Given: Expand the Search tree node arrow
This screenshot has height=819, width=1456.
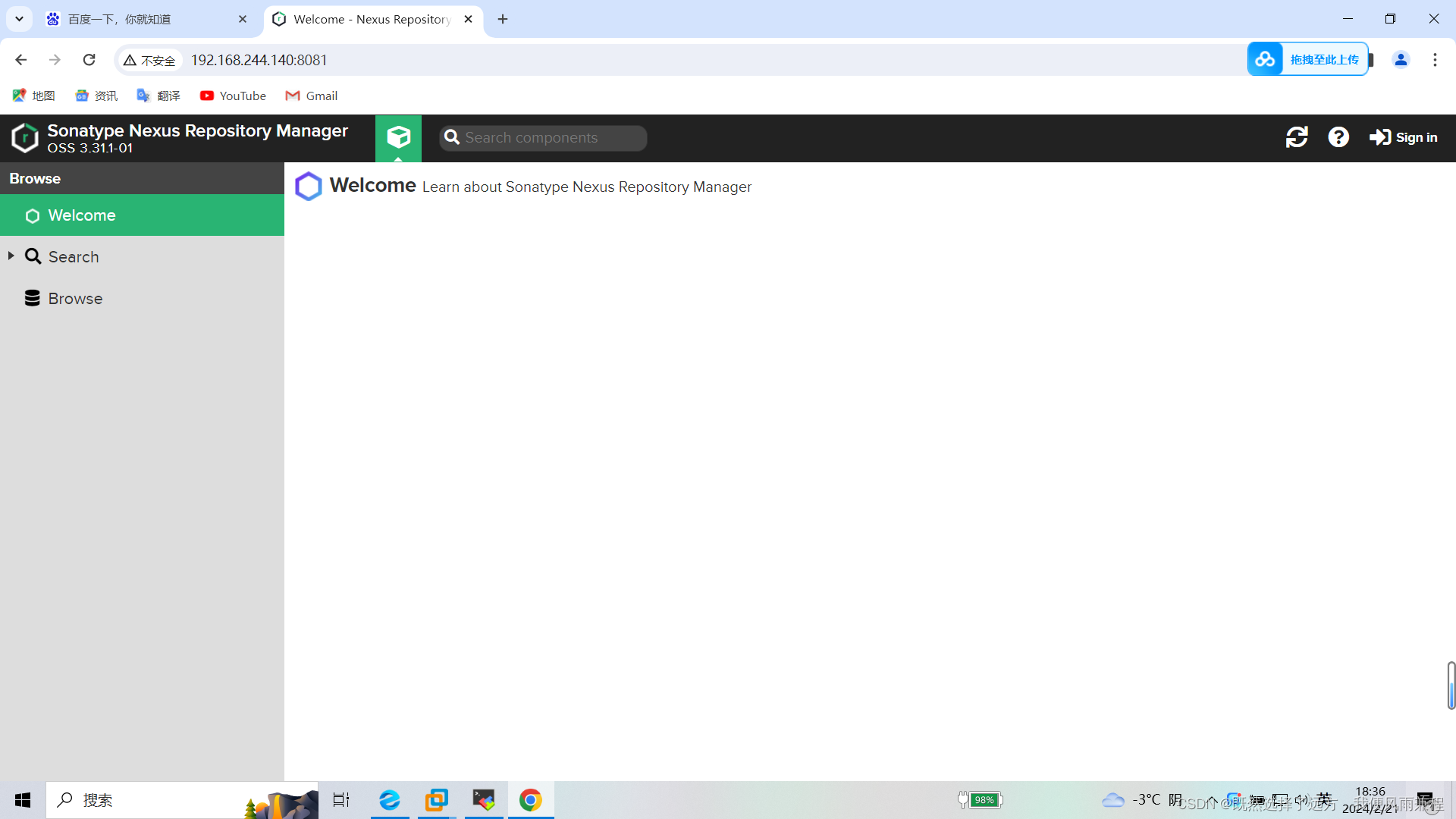Looking at the screenshot, I should (11, 256).
